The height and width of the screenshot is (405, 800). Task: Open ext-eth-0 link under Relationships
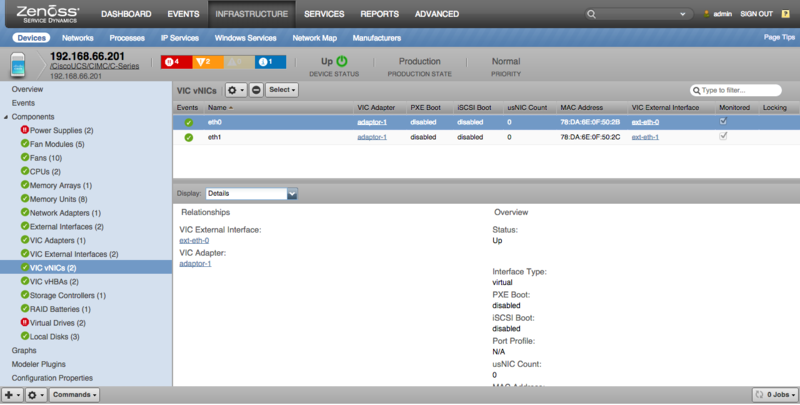194,241
